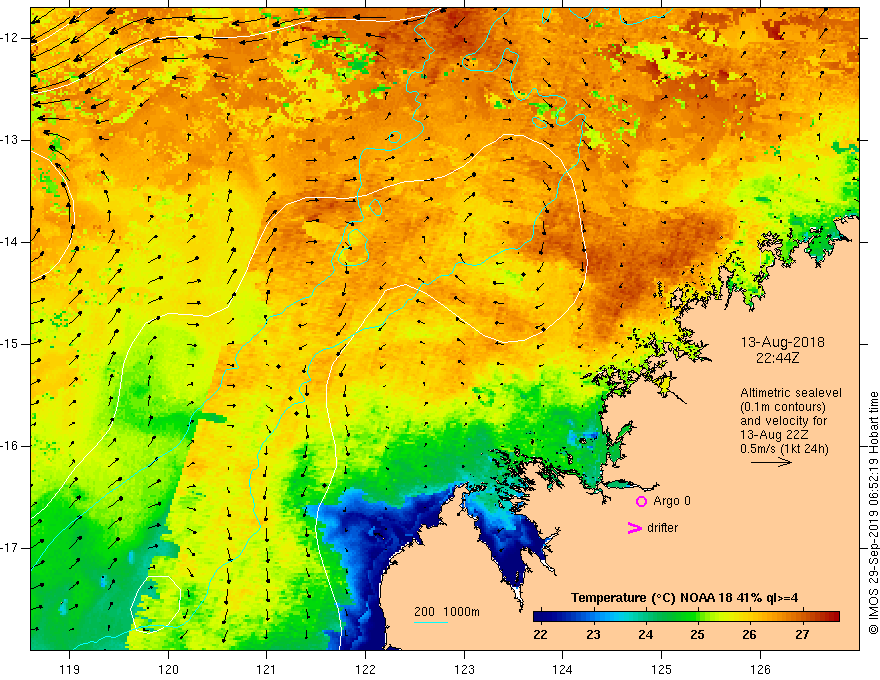
Task: Click the 0.5m/s (1kt 24h) label
Action: tap(784, 449)
